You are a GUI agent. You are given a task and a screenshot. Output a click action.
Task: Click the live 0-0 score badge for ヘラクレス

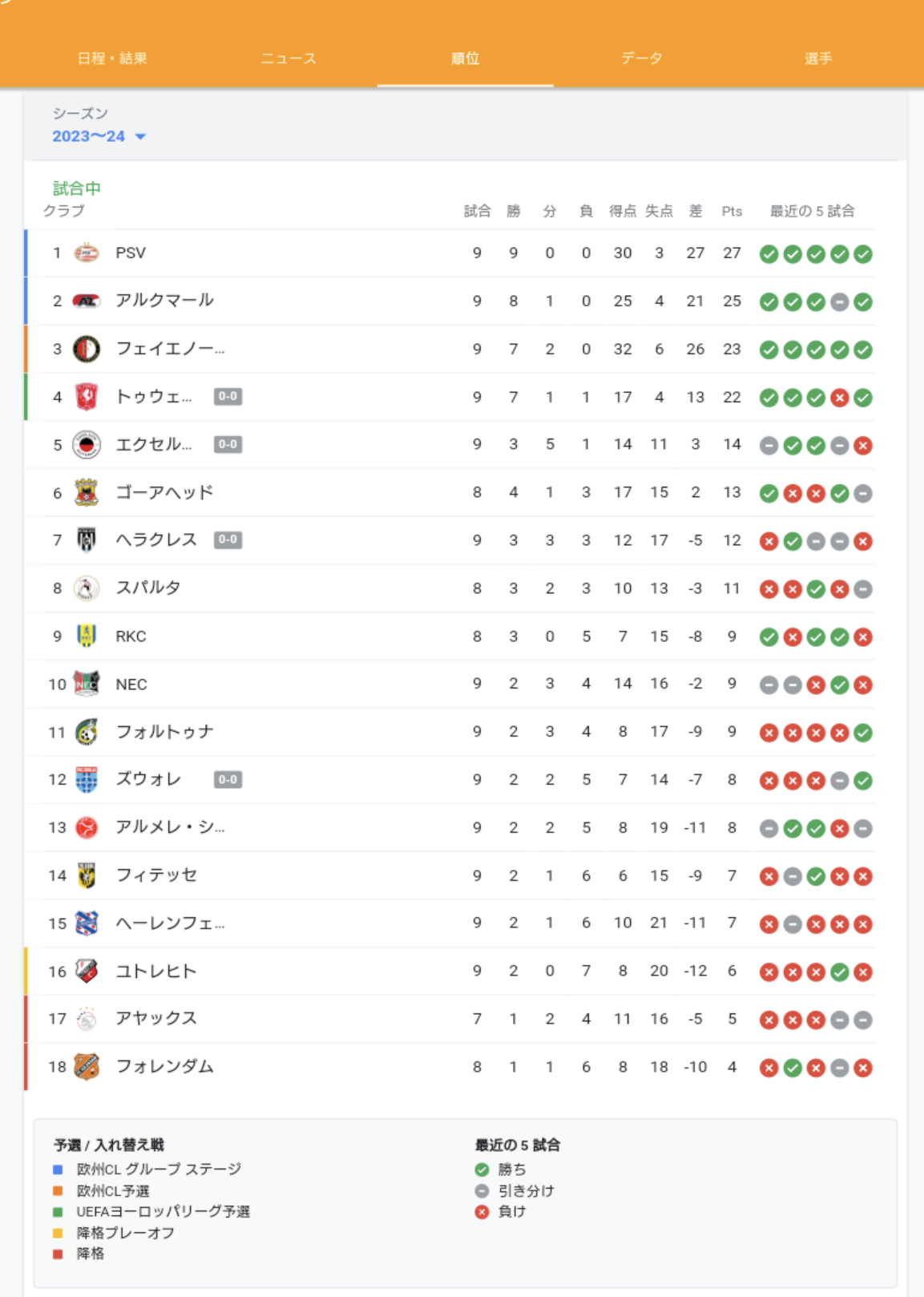[x=228, y=539]
